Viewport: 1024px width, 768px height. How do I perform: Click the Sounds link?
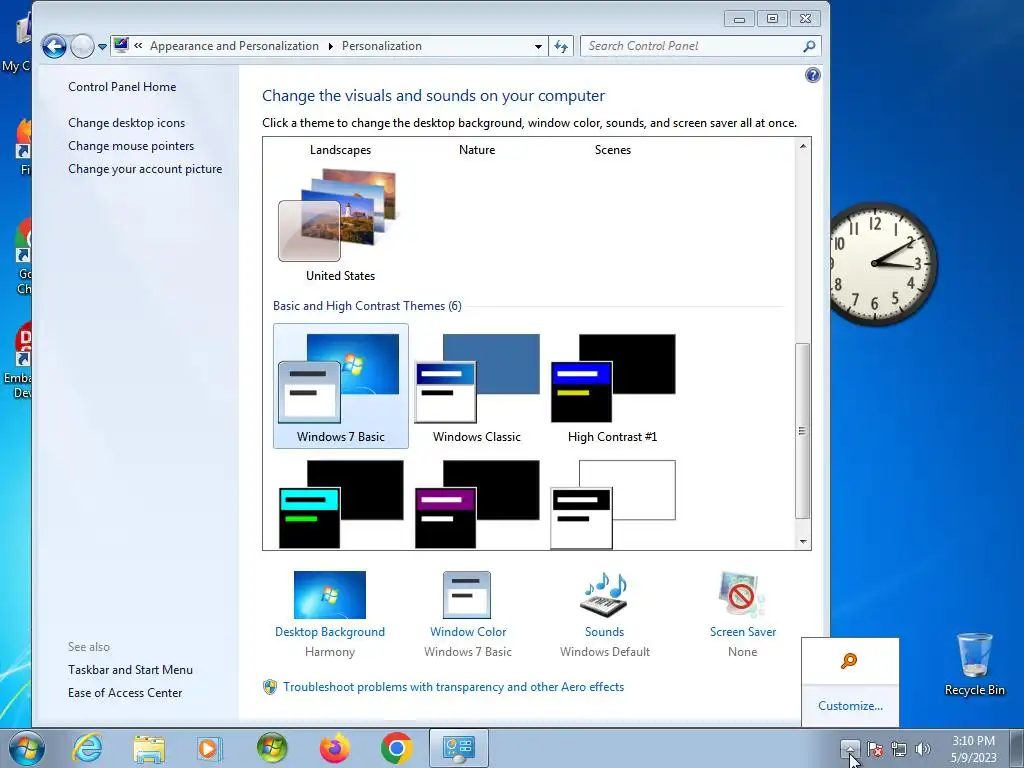[x=604, y=632]
